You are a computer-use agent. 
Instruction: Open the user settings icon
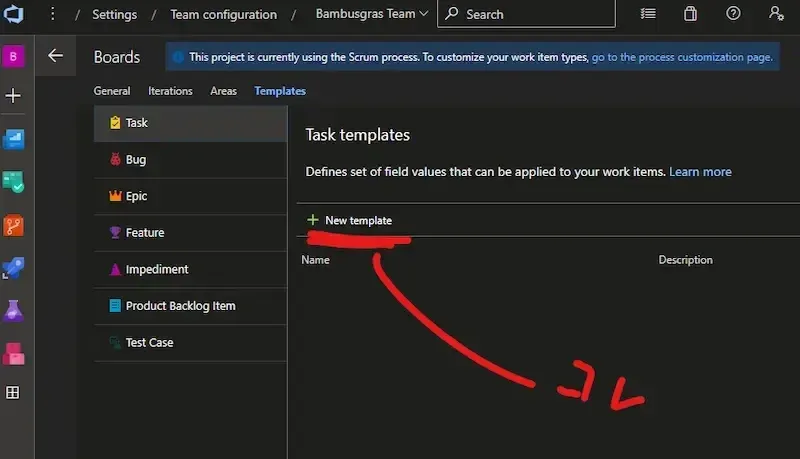click(776, 14)
